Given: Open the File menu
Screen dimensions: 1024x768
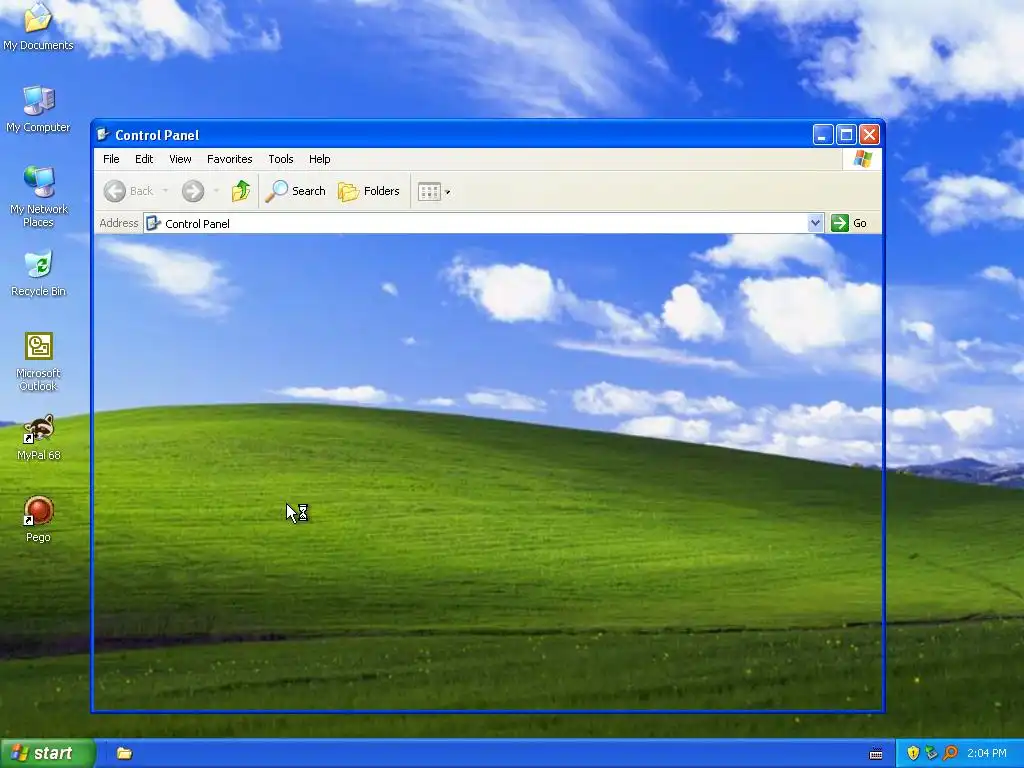Looking at the screenshot, I should pyautogui.click(x=111, y=159).
